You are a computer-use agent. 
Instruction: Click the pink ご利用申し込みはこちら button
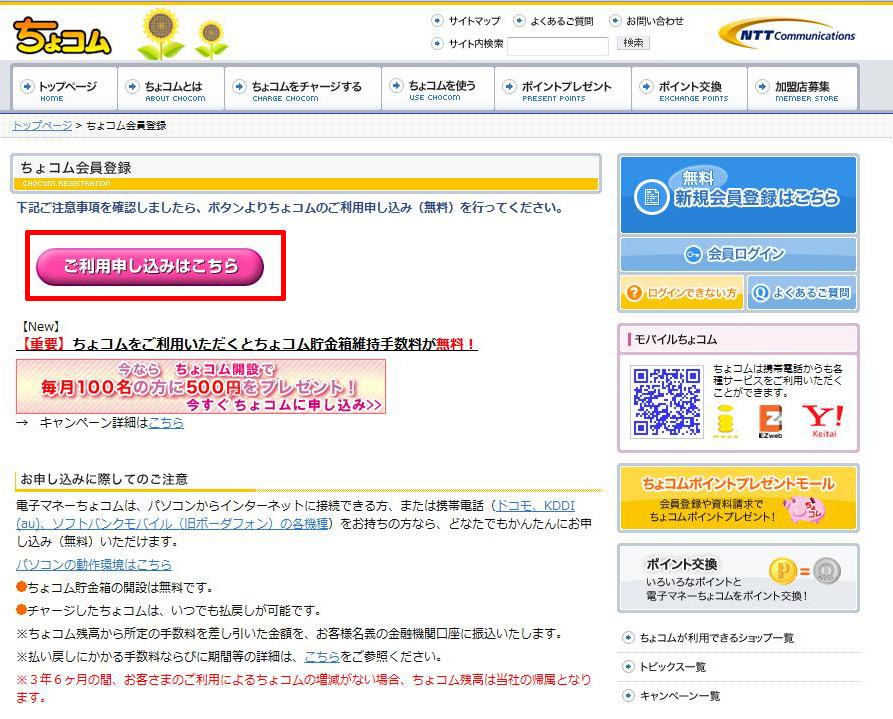[150, 266]
